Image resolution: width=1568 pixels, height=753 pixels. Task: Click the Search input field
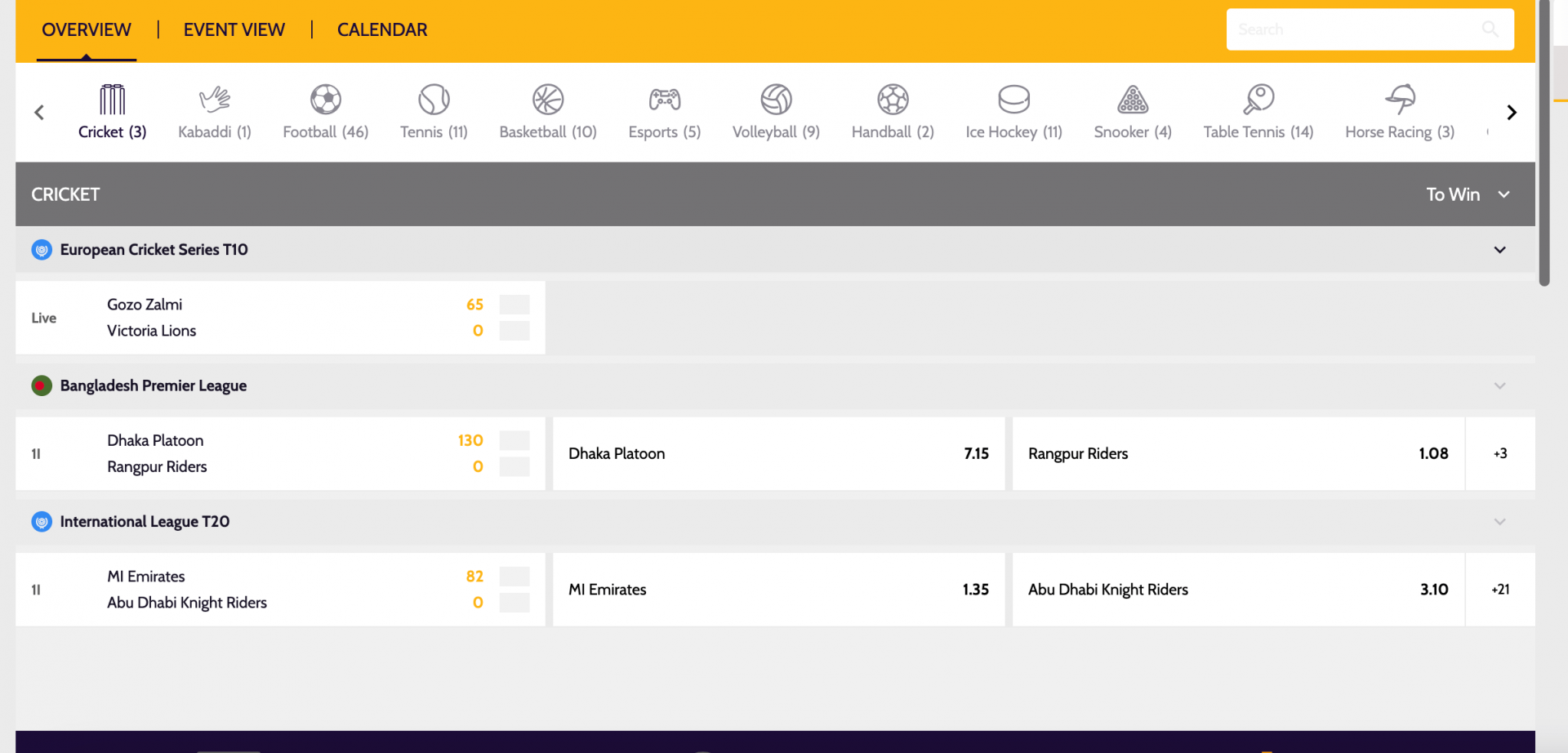coord(1356,29)
